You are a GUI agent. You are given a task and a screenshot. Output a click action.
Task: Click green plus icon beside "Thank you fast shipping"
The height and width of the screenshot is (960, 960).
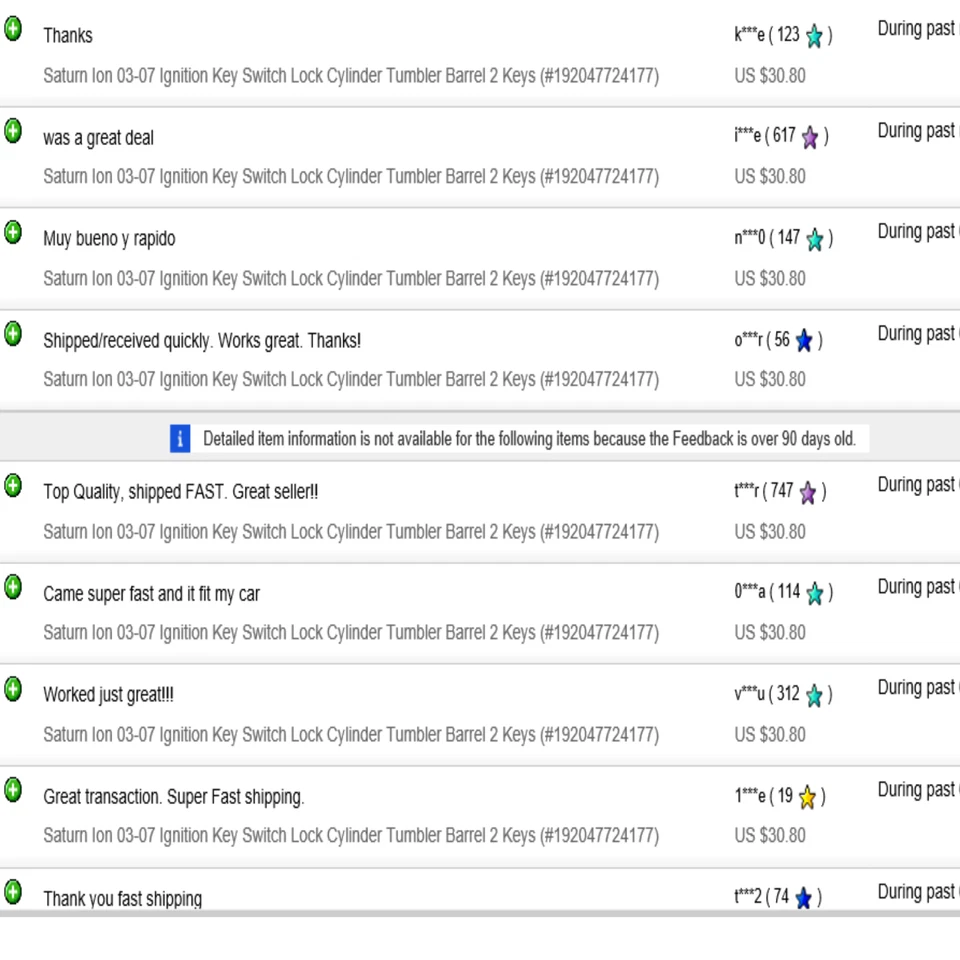click(x=13, y=891)
